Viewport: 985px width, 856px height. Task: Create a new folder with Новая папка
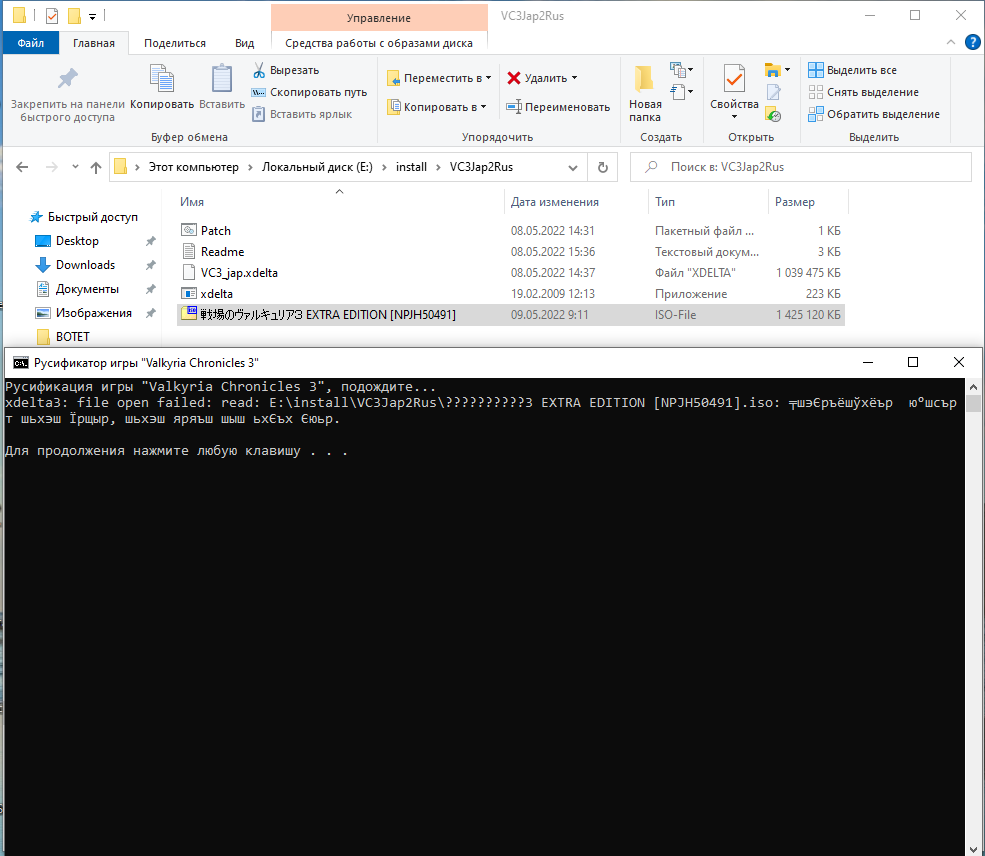coord(645,93)
